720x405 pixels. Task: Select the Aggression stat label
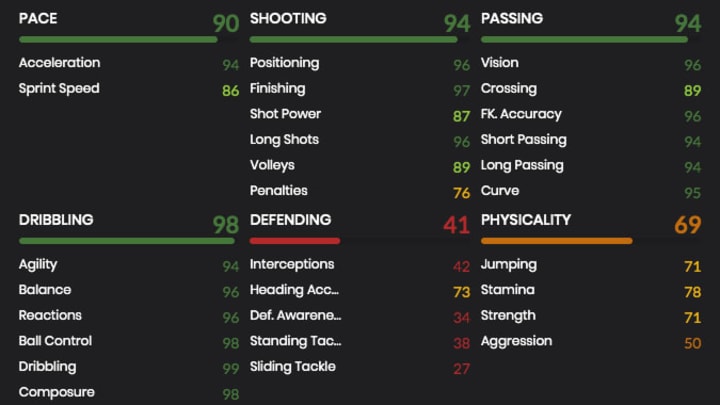pyautogui.click(x=517, y=342)
